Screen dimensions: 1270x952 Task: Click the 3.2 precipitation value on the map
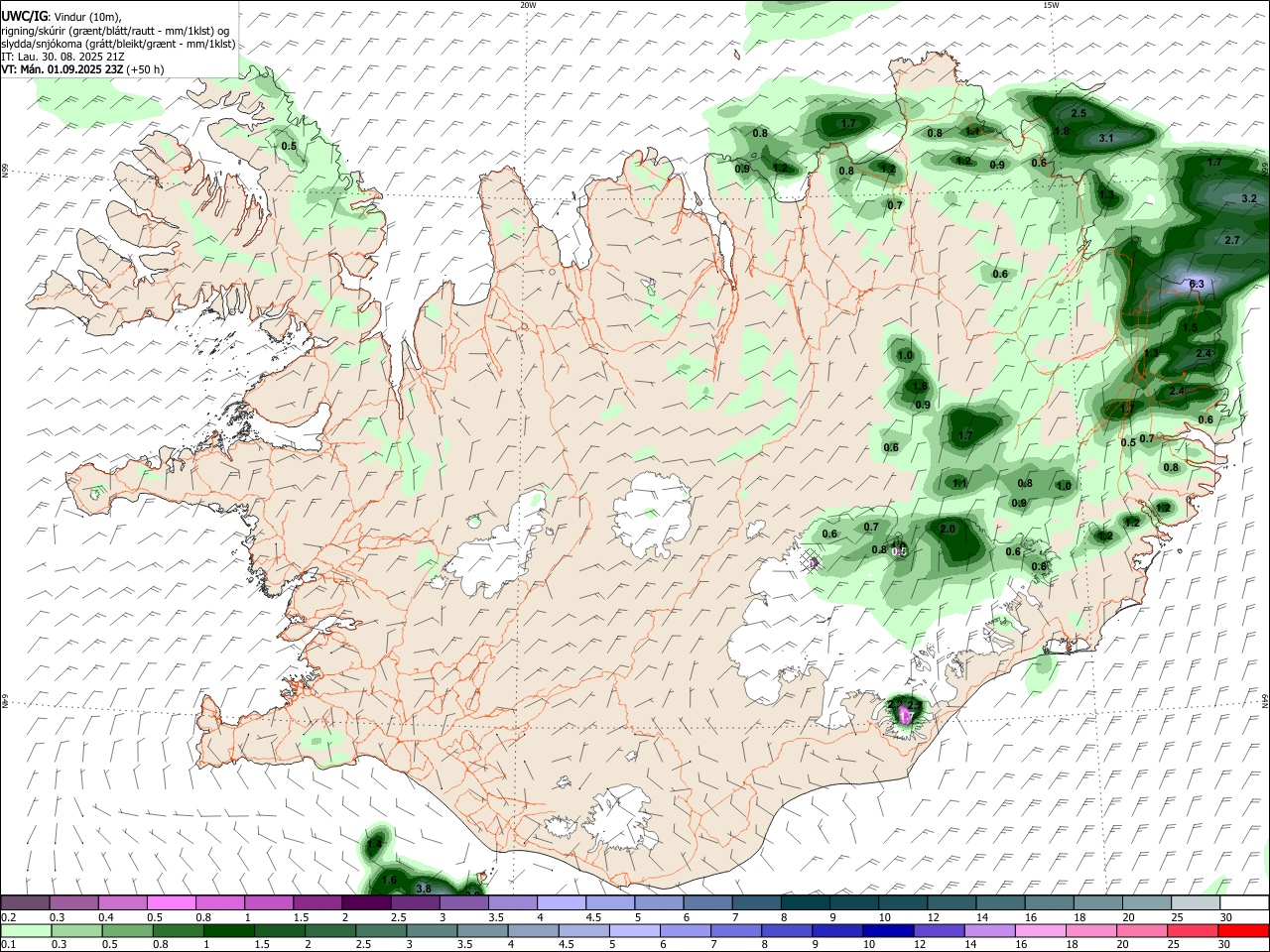[x=1249, y=199]
